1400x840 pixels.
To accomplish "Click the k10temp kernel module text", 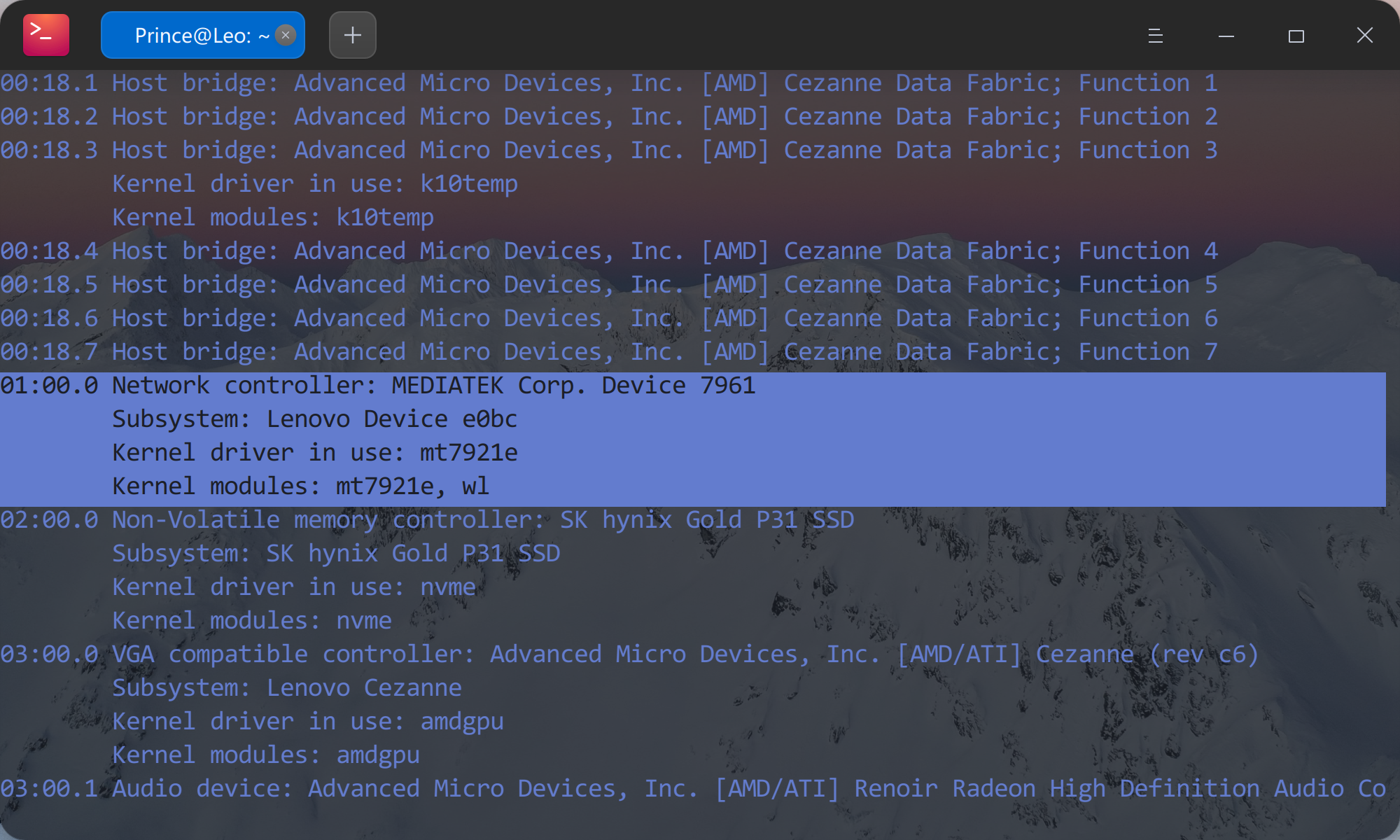I will (384, 217).
